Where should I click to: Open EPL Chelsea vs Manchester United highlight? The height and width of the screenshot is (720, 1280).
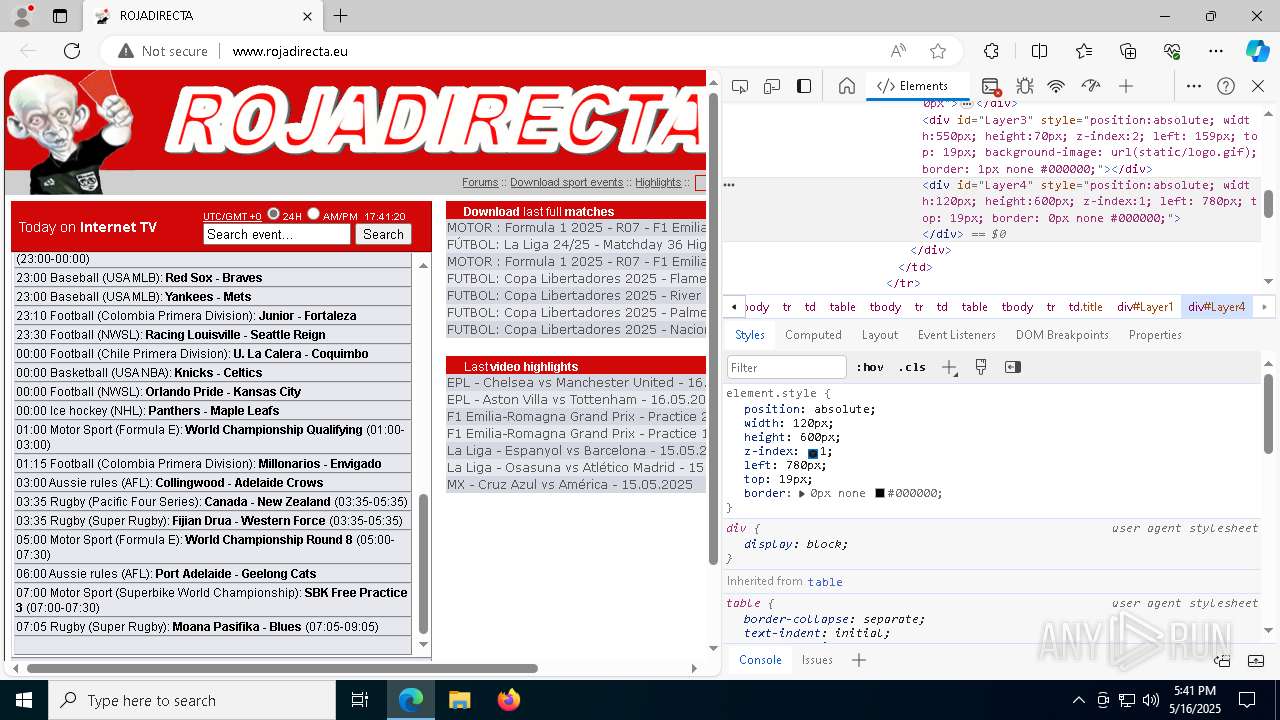point(576,382)
